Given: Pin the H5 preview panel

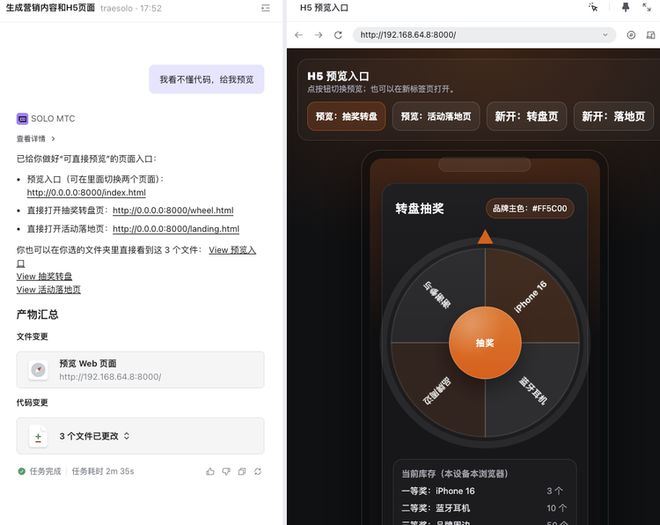Looking at the screenshot, I should point(625,8).
